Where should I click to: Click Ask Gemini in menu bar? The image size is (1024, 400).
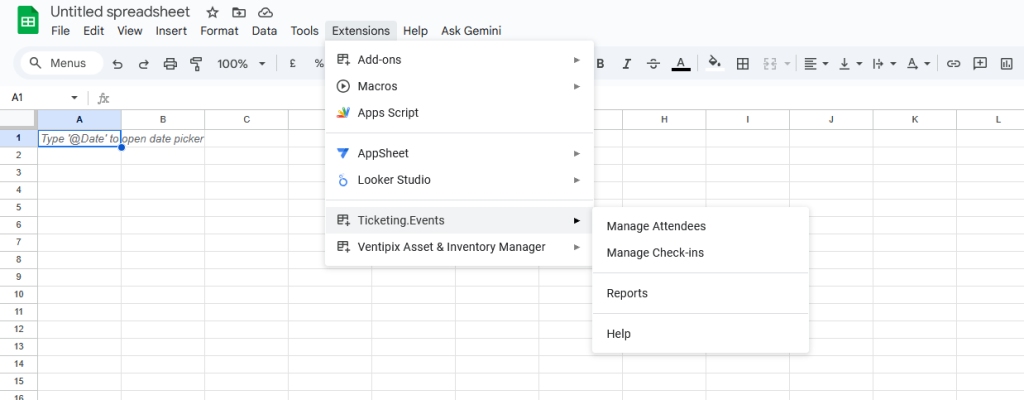[471, 31]
